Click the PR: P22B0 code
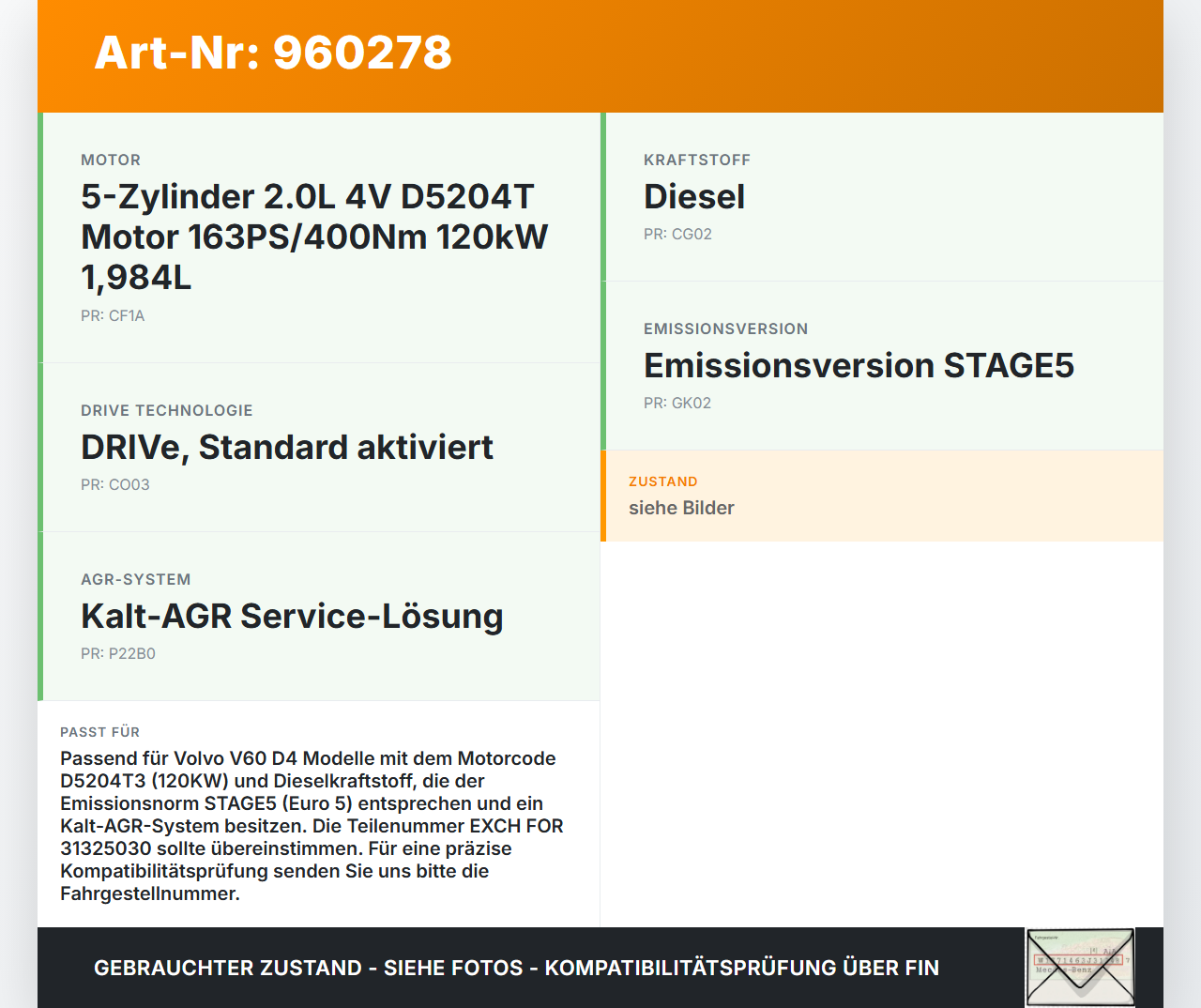 point(118,654)
